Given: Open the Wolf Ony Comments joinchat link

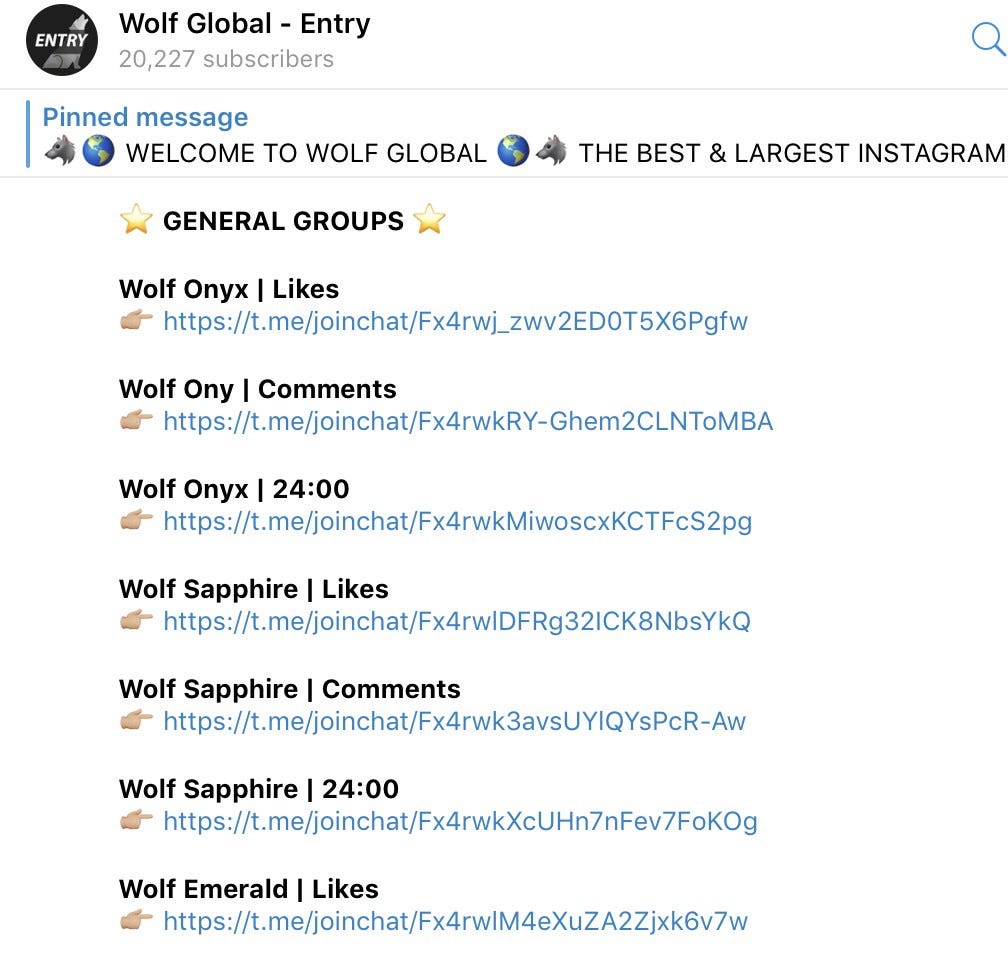Looking at the screenshot, I should point(467,421).
